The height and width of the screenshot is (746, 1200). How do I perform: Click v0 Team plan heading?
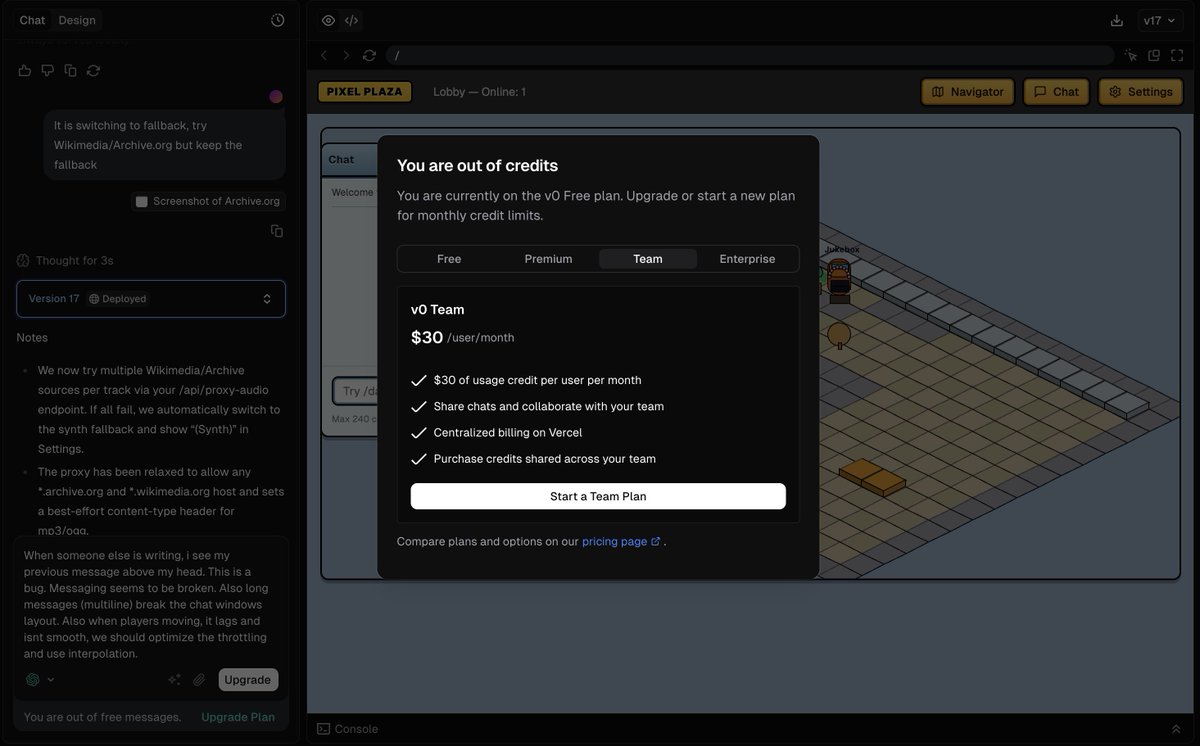click(437, 309)
